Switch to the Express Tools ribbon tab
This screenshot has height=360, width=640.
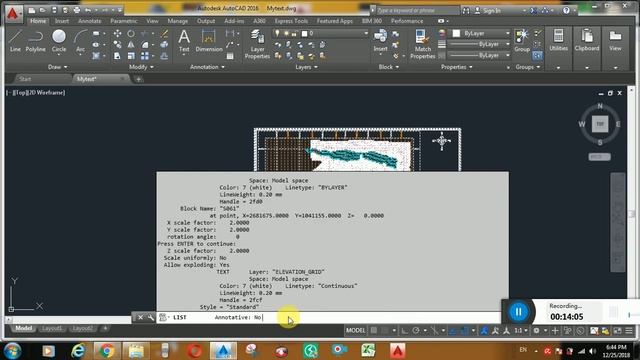coord(291,21)
